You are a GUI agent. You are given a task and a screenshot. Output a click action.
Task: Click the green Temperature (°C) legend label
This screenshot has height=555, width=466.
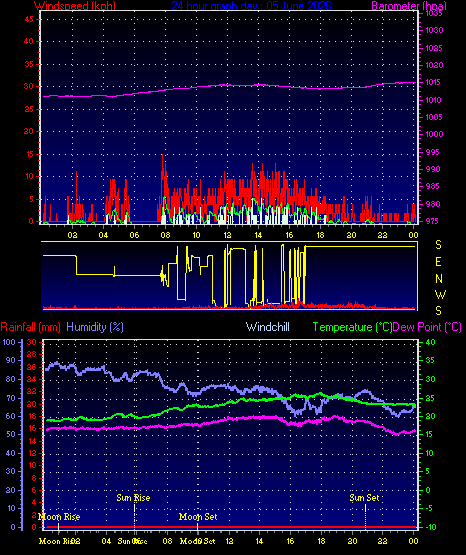click(x=352, y=327)
